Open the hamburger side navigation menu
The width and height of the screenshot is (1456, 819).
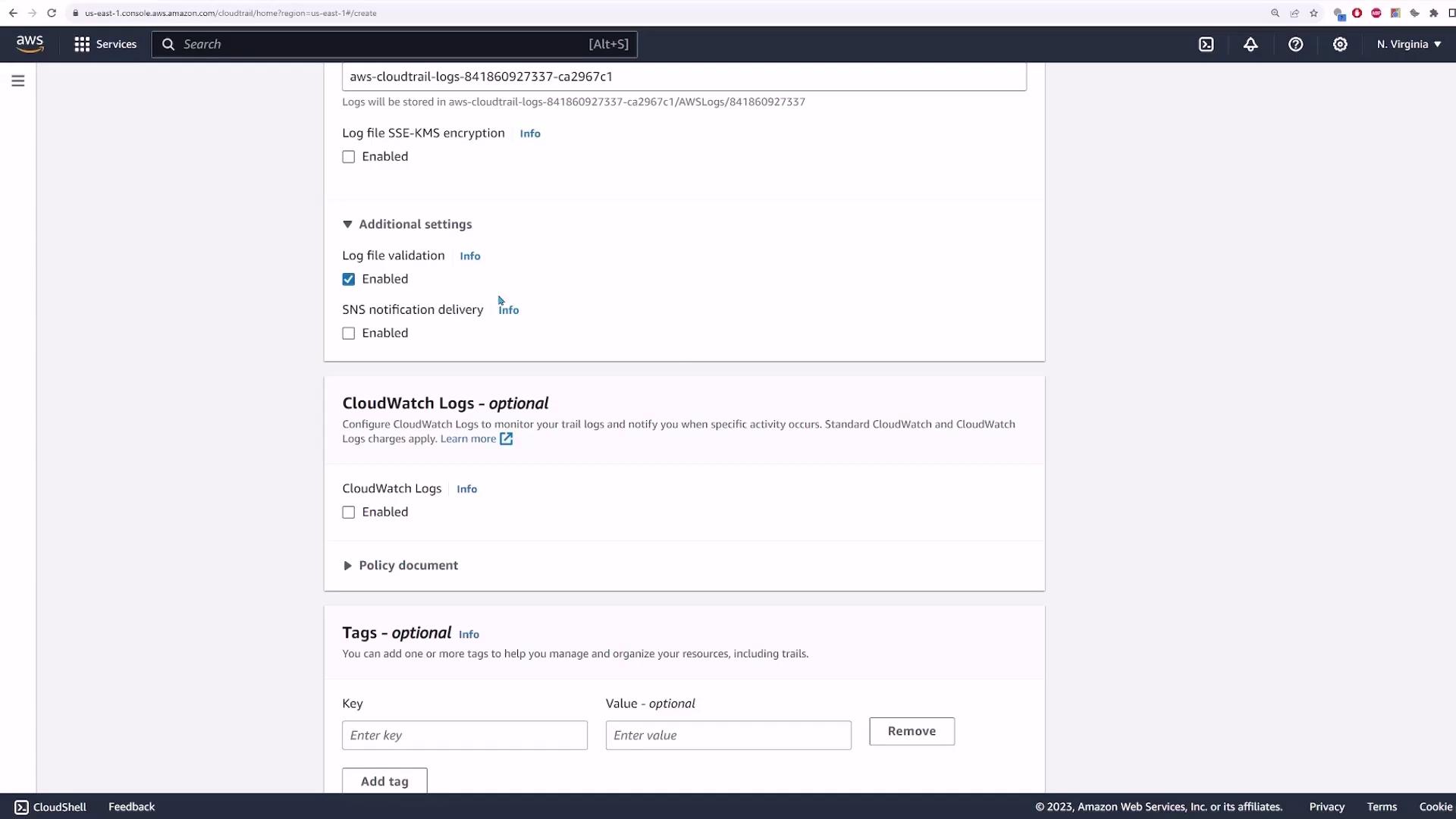pos(18,81)
